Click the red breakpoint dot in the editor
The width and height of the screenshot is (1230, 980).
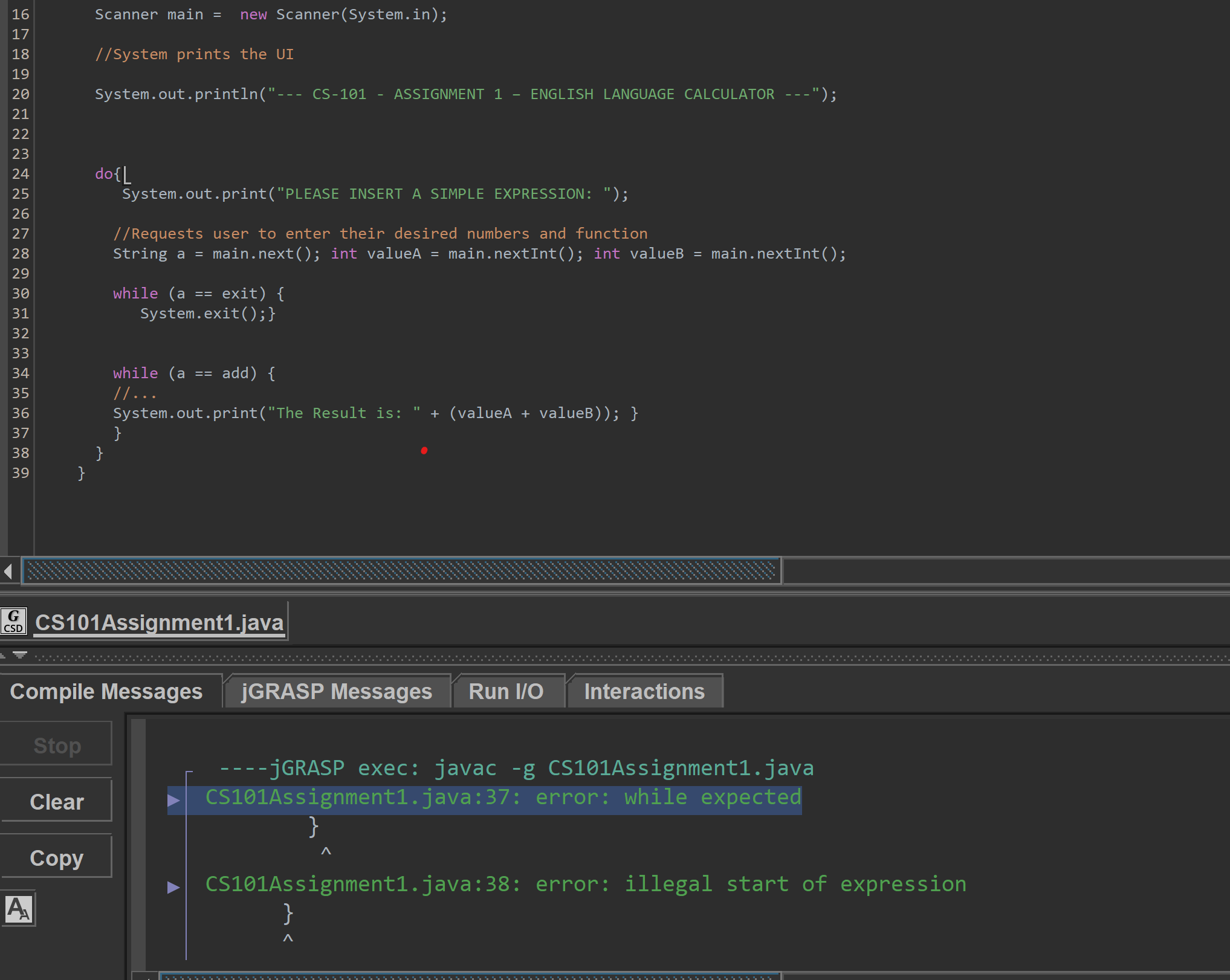[424, 450]
